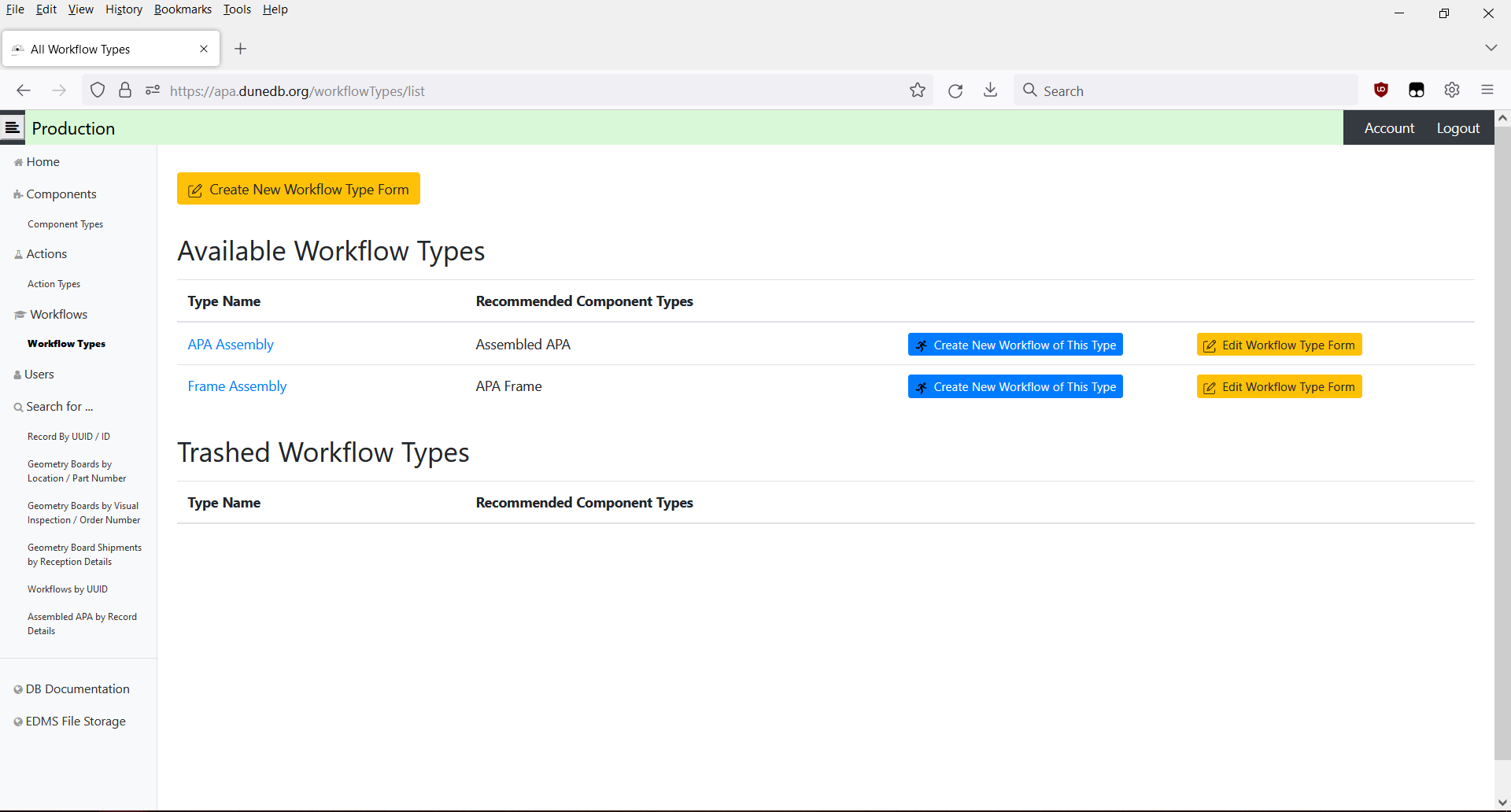The image size is (1511, 812).
Task: Close the All Workflow Types tab
Action: (x=204, y=49)
